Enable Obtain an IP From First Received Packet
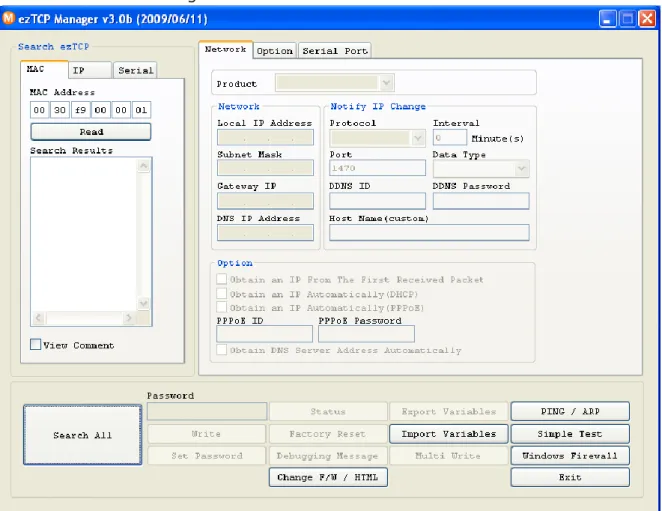The height and width of the screenshot is (511, 662). click(221, 279)
